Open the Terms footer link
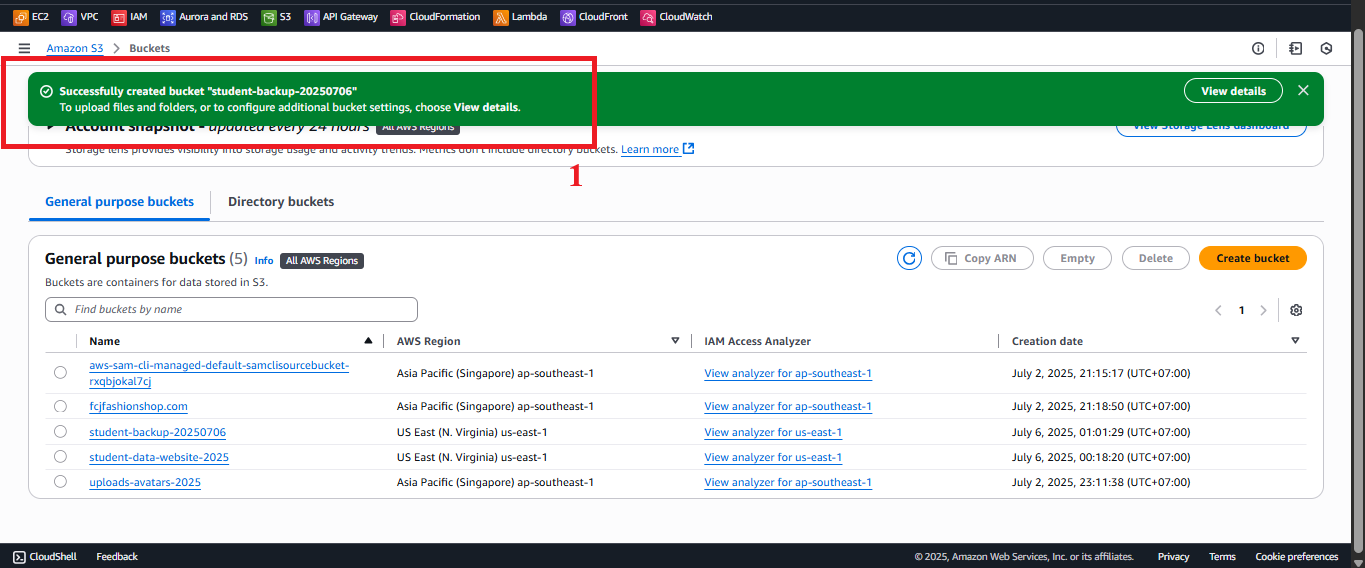 point(1222,556)
